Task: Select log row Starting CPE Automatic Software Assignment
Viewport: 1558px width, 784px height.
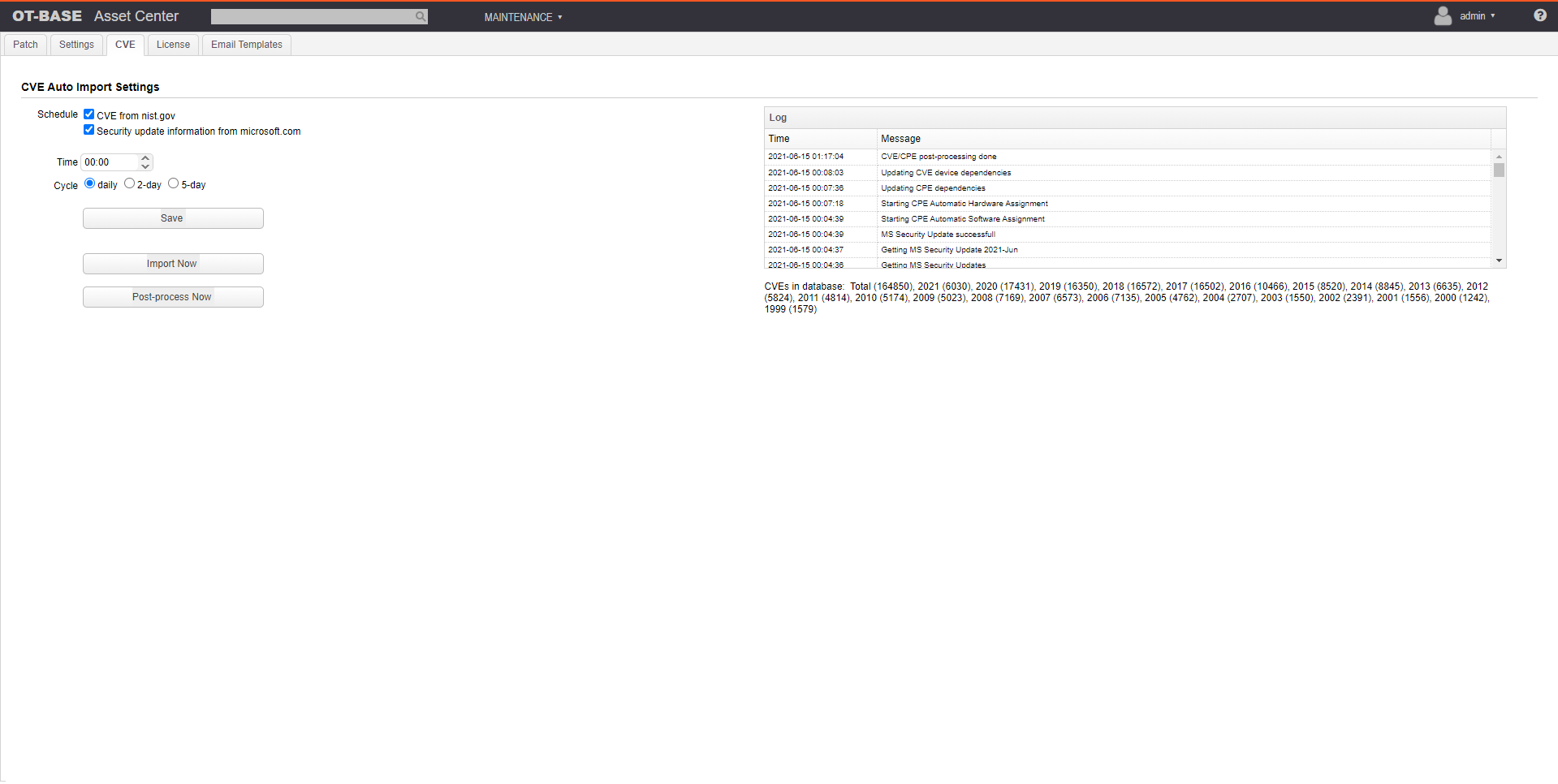Action: click(1128, 219)
